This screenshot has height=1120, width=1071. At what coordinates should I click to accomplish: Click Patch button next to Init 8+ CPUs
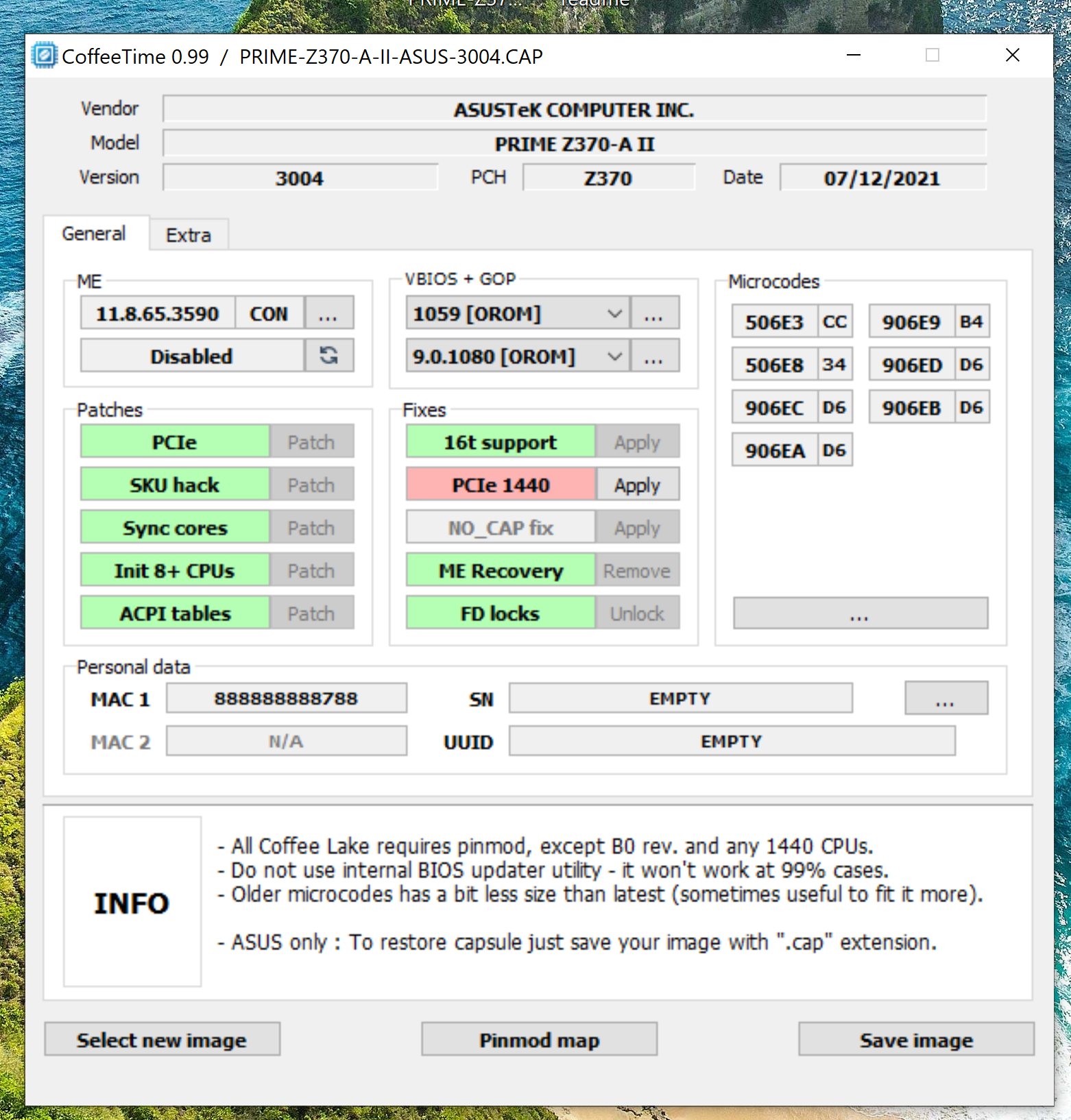click(312, 570)
